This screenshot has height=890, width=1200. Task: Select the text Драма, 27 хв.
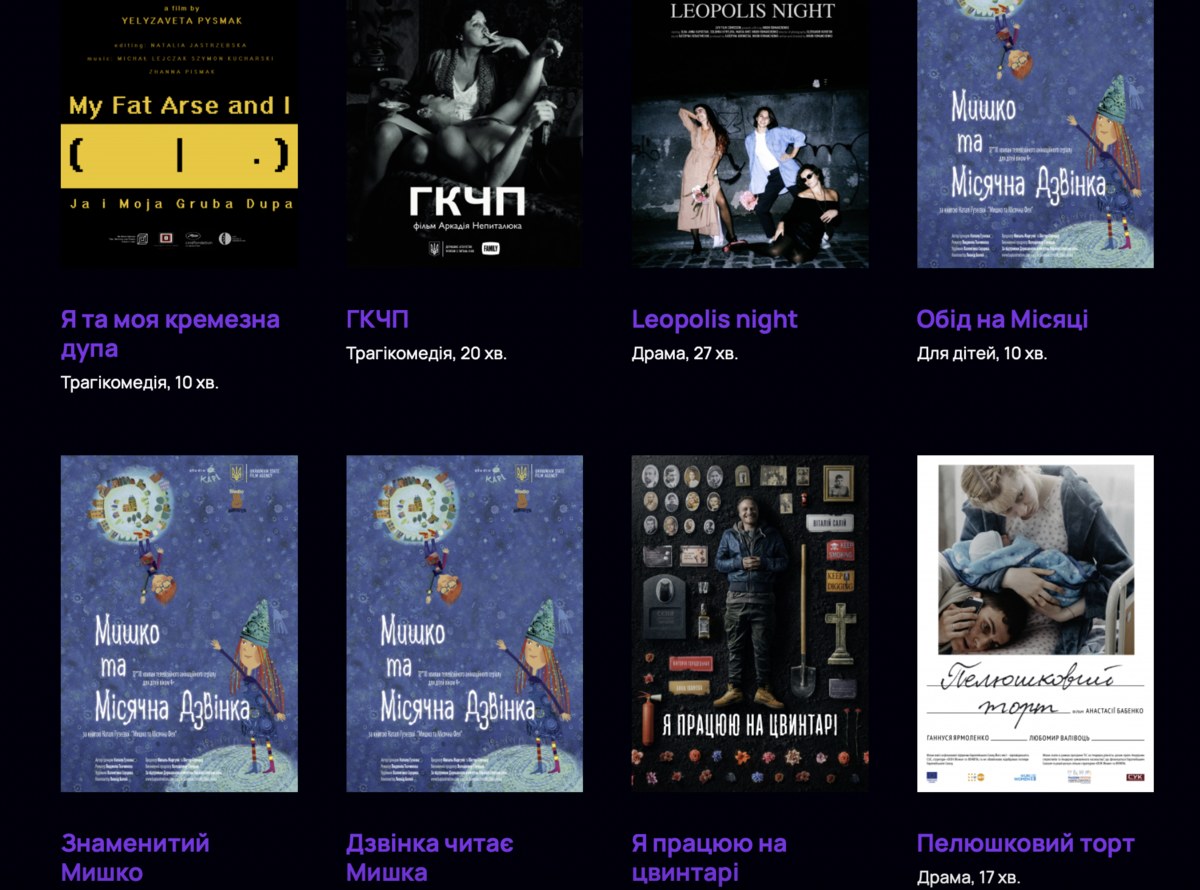click(x=685, y=353)
